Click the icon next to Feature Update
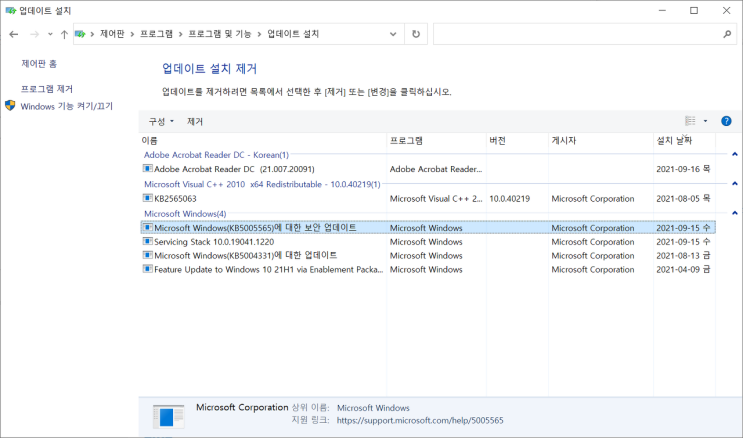The width and height of the screenshot is (743, 438). 148,269
